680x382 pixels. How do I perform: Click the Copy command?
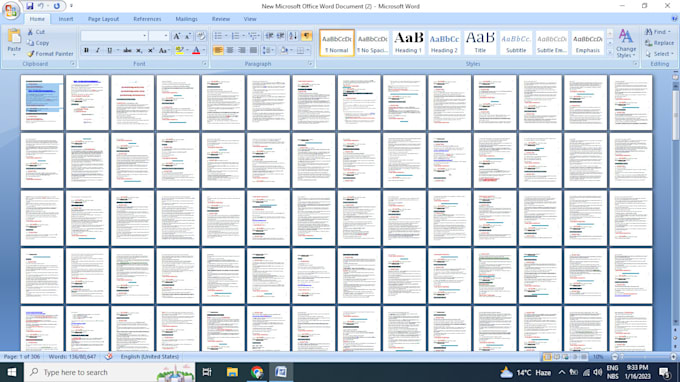tap(38, 43)
